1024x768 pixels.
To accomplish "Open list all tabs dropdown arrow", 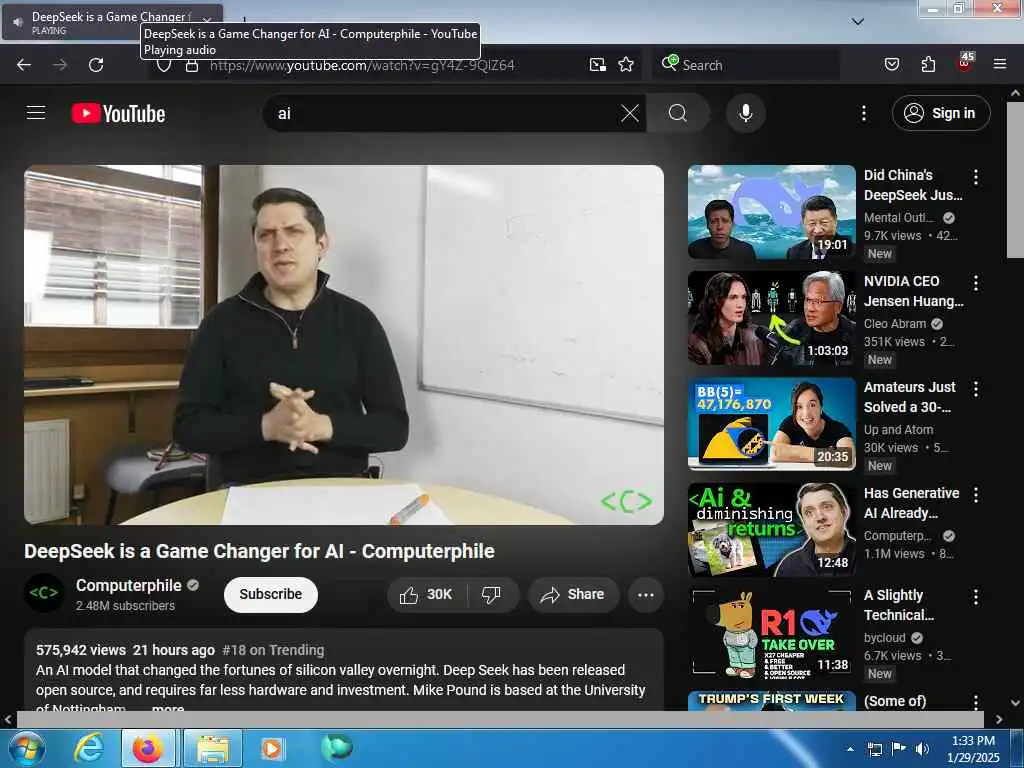I will click(x=857, y=22).
